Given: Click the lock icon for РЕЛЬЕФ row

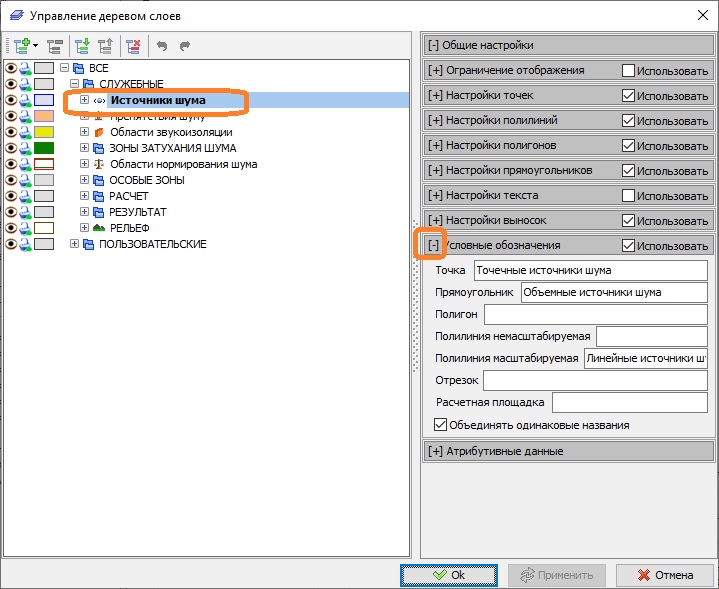Looking at the screenshot, I should coord(25,228).
